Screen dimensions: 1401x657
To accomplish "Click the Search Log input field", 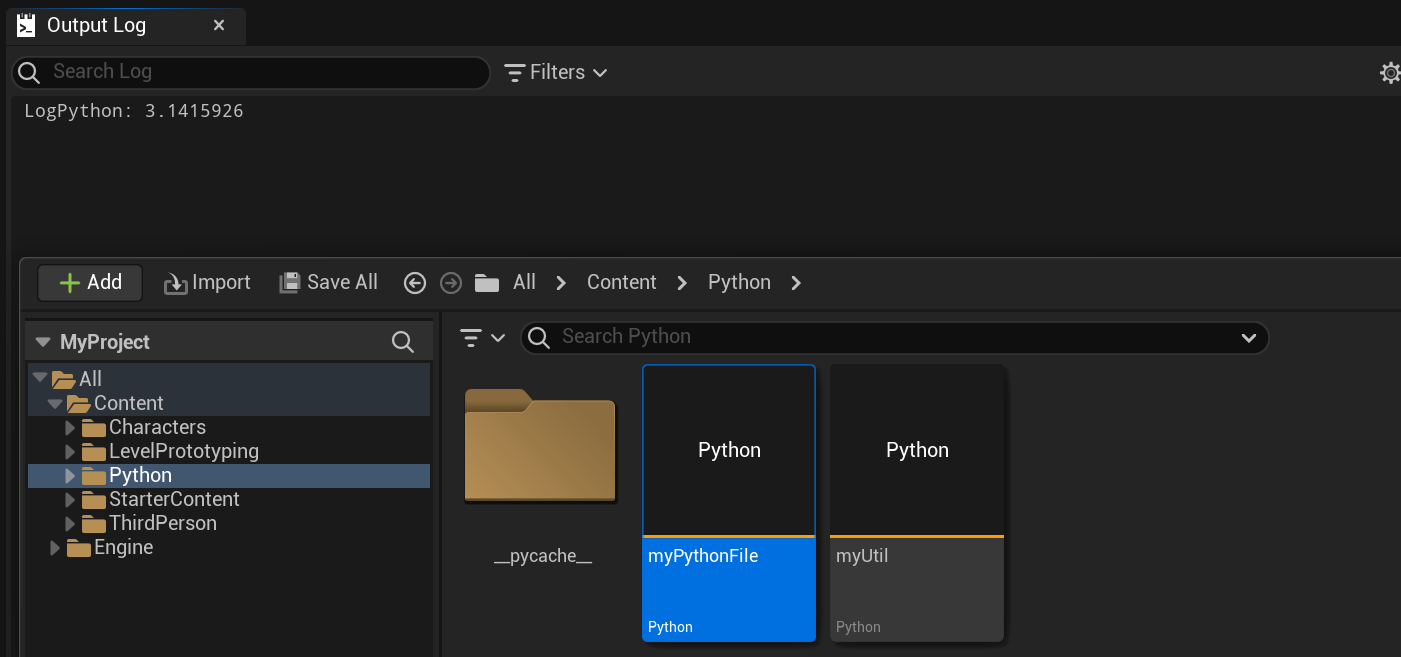I will point(260,72).
